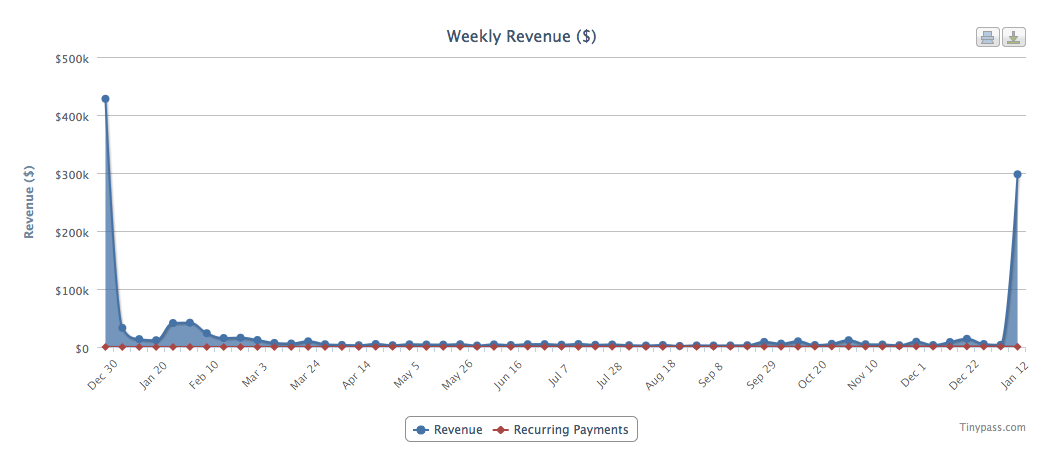Toggle the Revenue series legend label

[458, 430]
